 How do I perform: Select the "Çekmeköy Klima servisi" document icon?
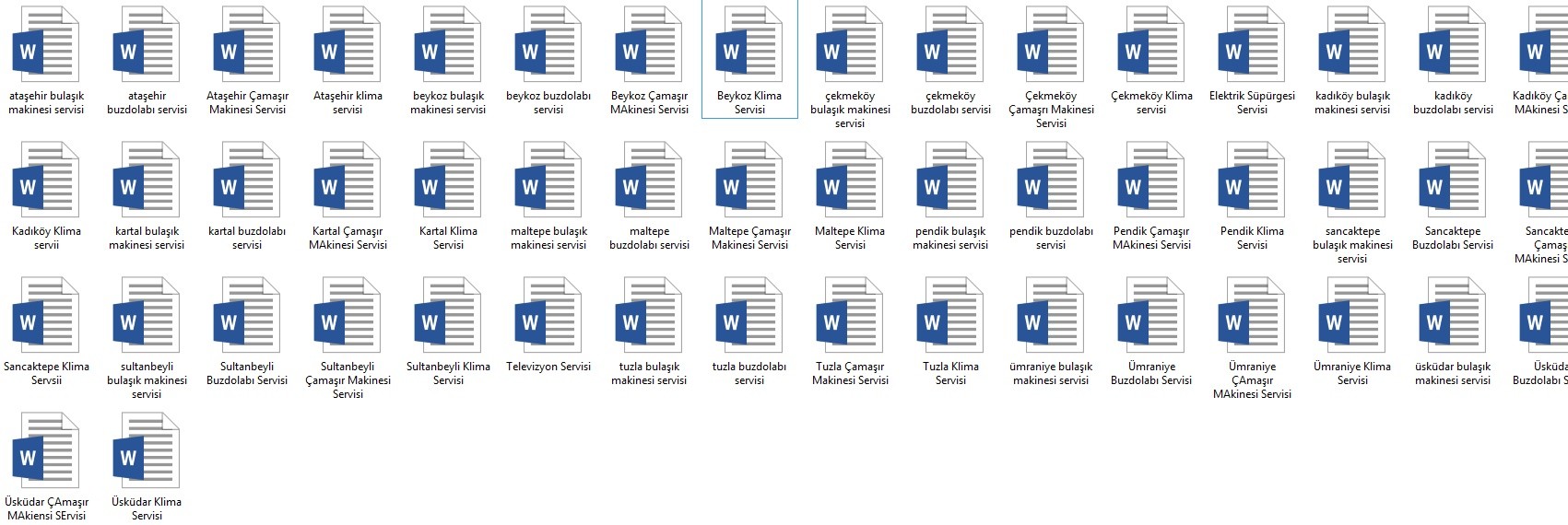(x=1150, y=44)
